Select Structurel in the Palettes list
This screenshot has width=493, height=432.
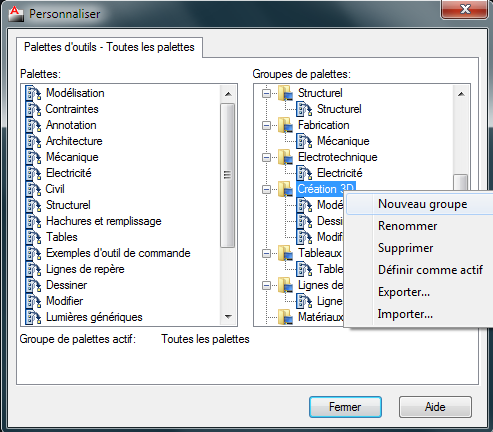pyautogui.click(x=68, y=205)
